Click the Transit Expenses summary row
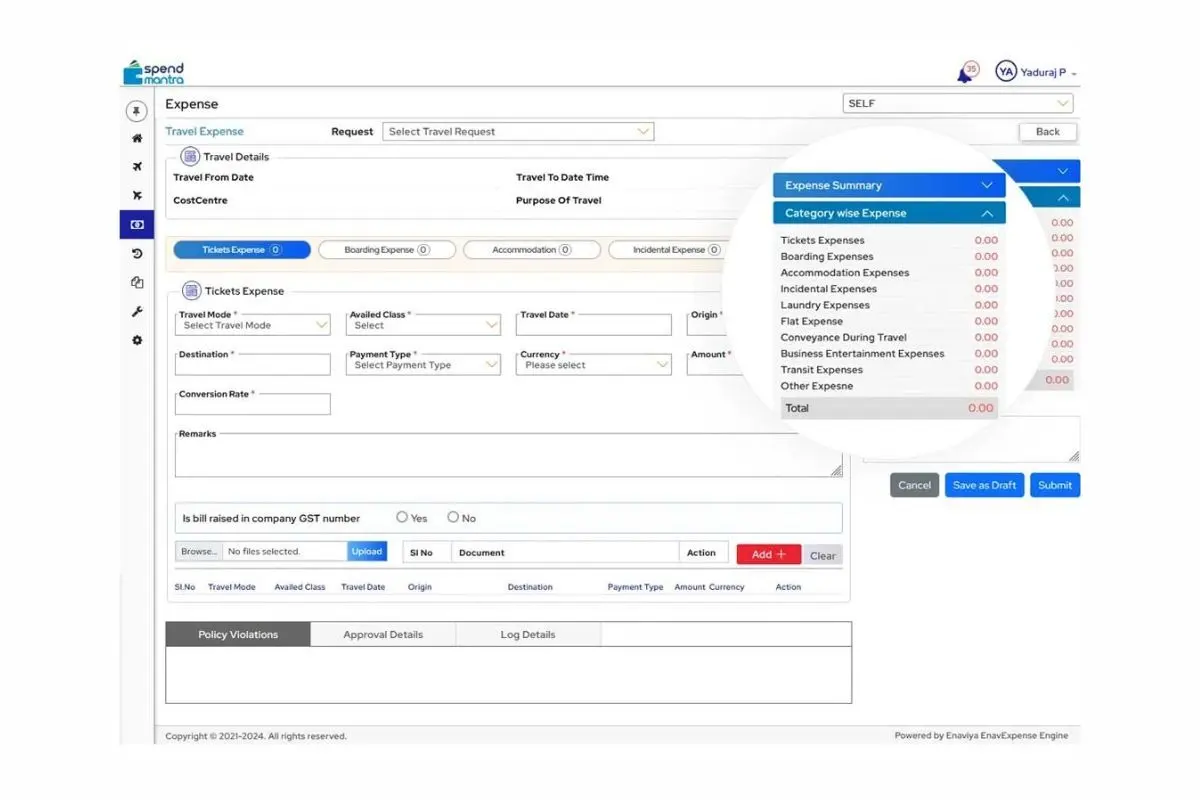This screenshot has height=800, width=1200. point(889,369)
